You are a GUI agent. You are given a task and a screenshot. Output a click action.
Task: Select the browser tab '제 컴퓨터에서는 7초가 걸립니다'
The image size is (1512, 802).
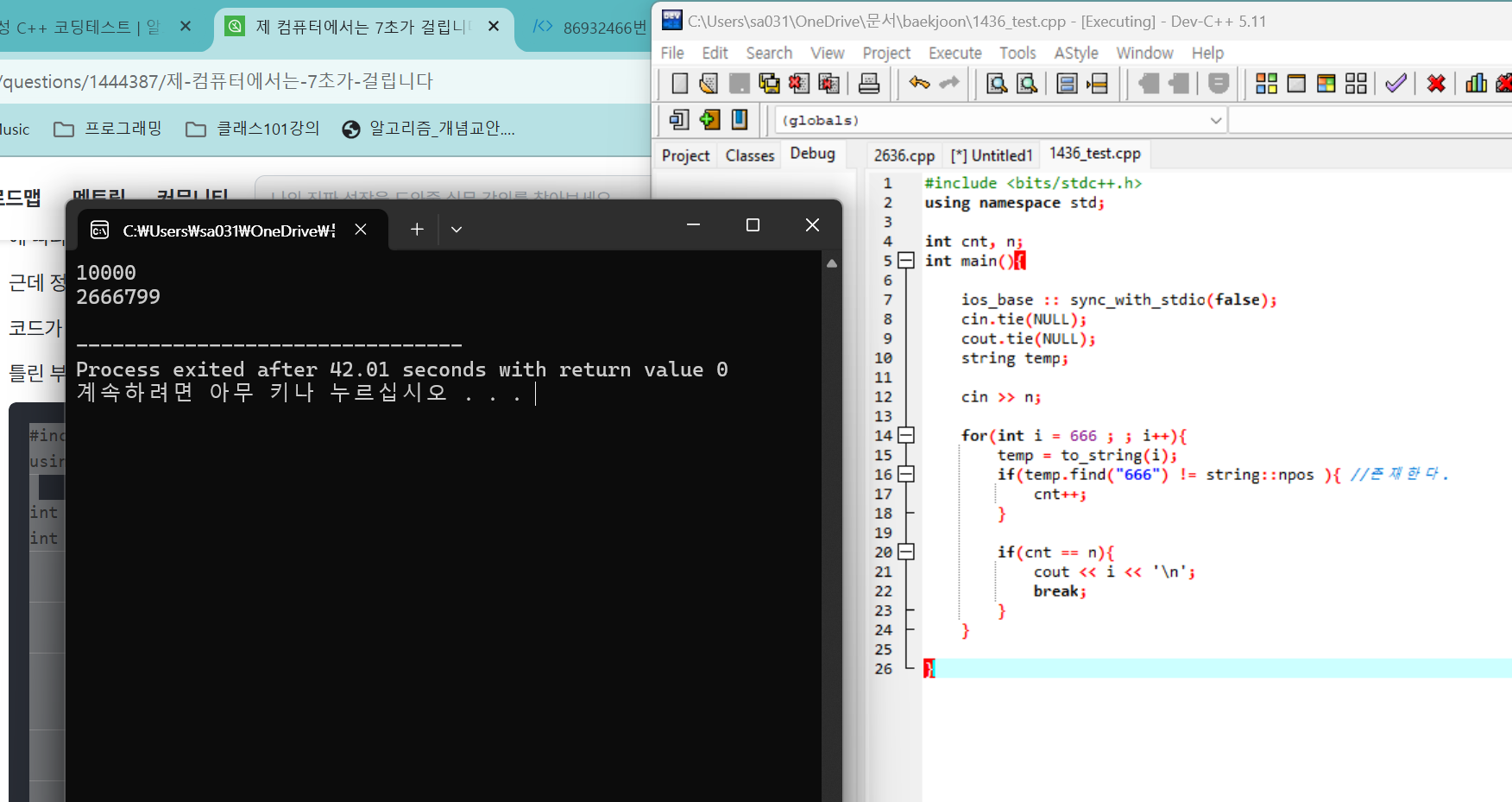(x=362, y=28)
